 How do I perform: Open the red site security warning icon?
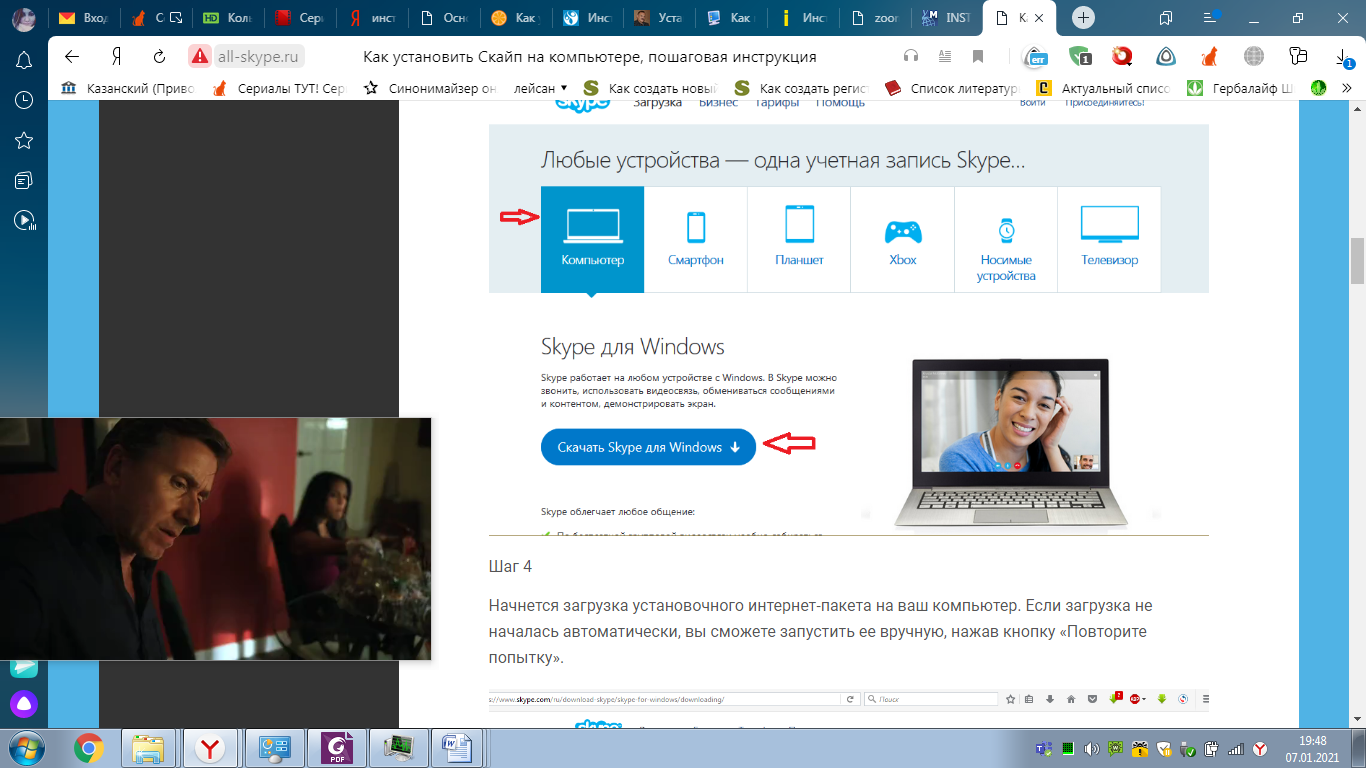(x=200, y=56)
